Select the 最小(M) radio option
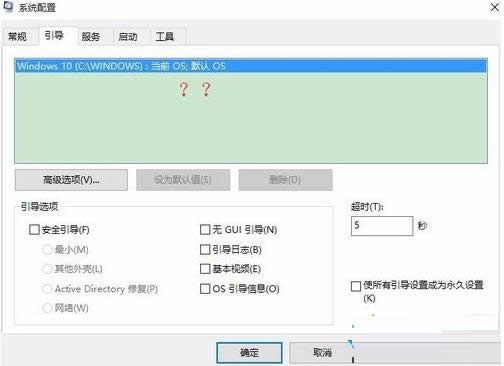Screen dimensions: 504x366 [47, 249]
